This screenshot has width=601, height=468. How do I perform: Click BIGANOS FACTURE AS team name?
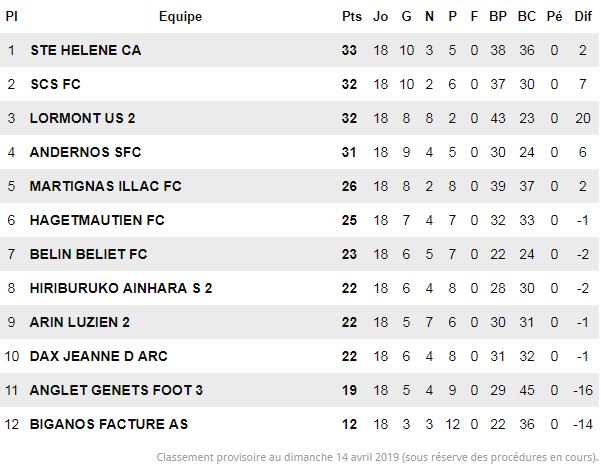[x=109, y=424]
